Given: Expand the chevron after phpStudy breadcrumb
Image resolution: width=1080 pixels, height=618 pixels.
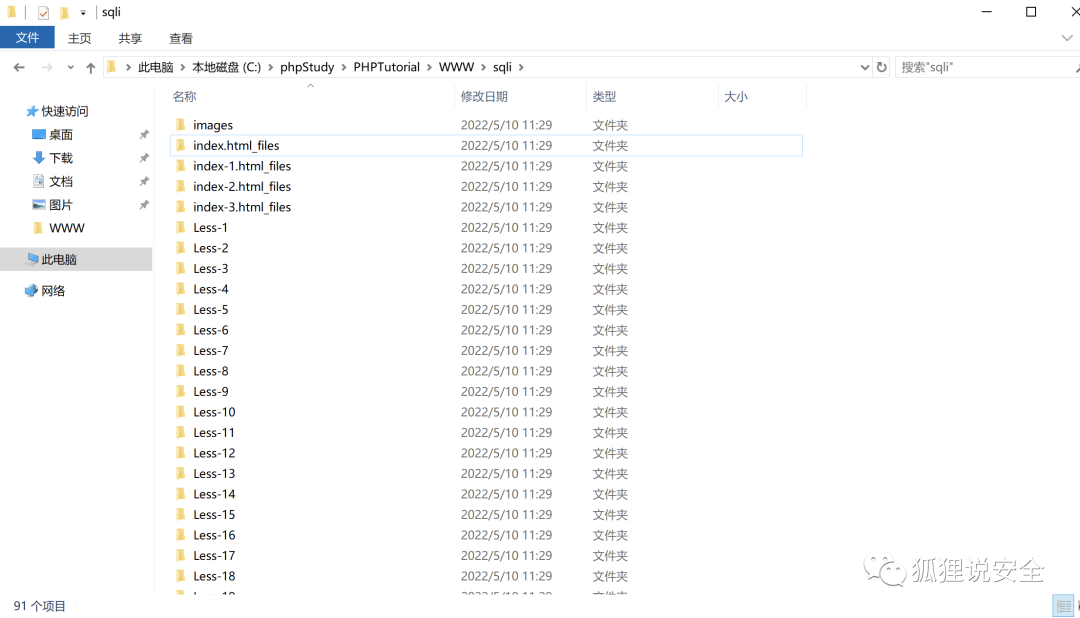Looking at the screenshot, I should [344, 68].
